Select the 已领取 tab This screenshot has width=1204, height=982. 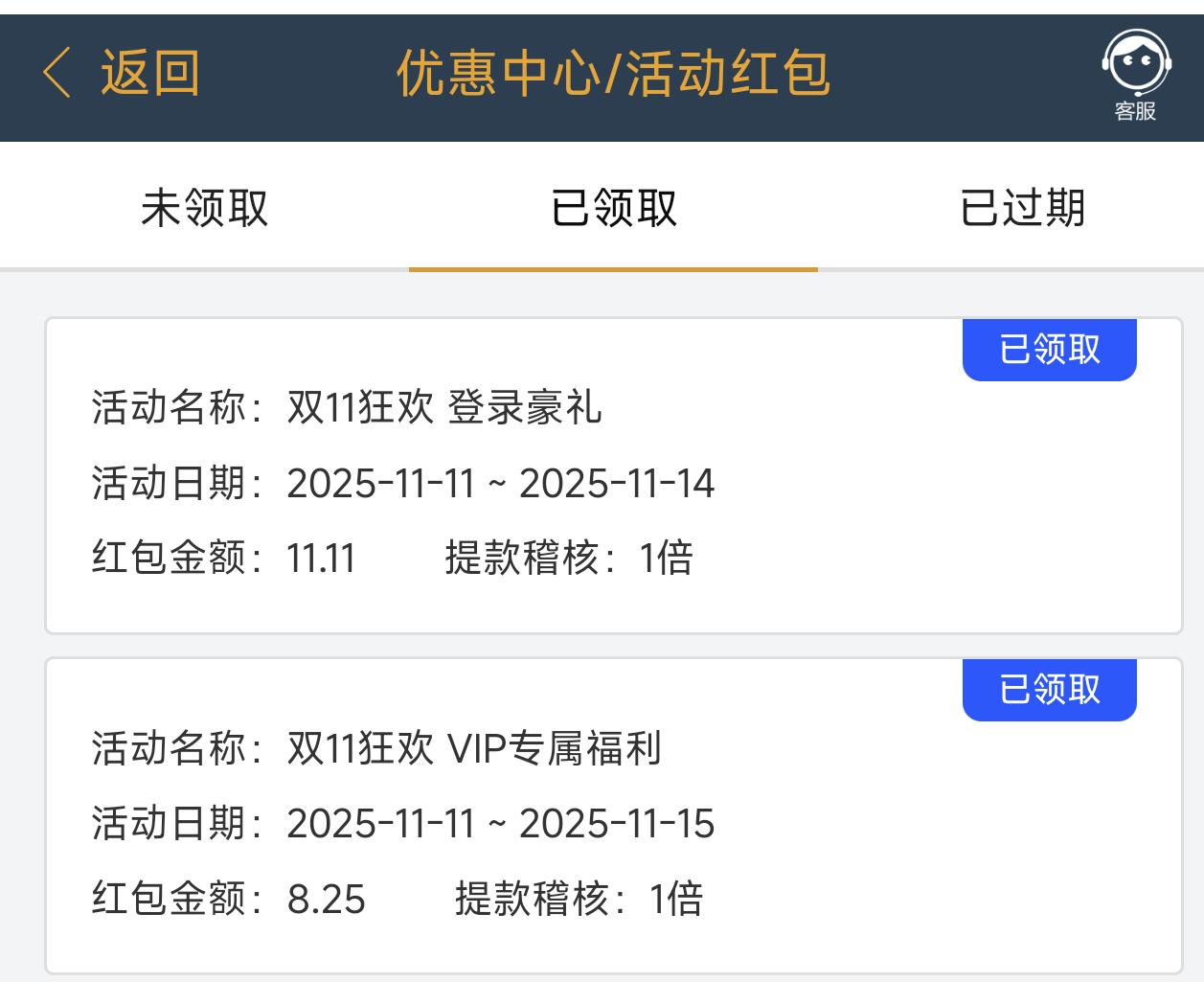(x=614, y=208)
